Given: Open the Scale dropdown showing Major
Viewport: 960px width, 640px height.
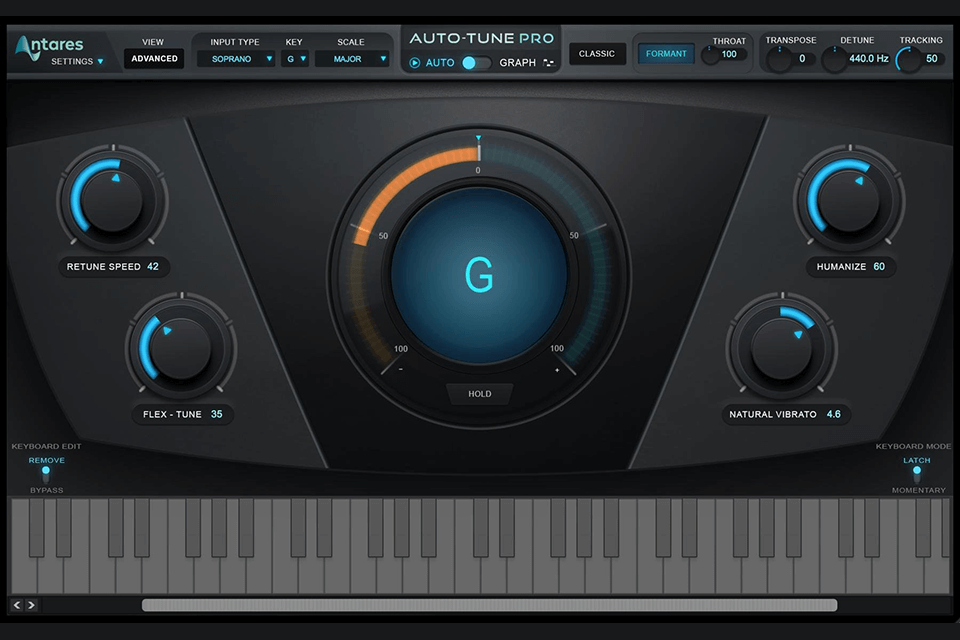Looking at the screenshot, I should (x=352, y=59).
